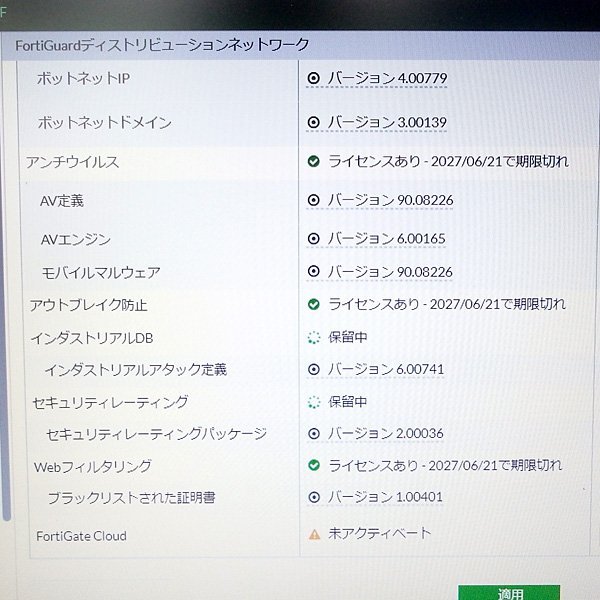The image size is (600, 600).
Task: Click version icon for セキュリティレーティングパッケージ
Action: [314, 434]
